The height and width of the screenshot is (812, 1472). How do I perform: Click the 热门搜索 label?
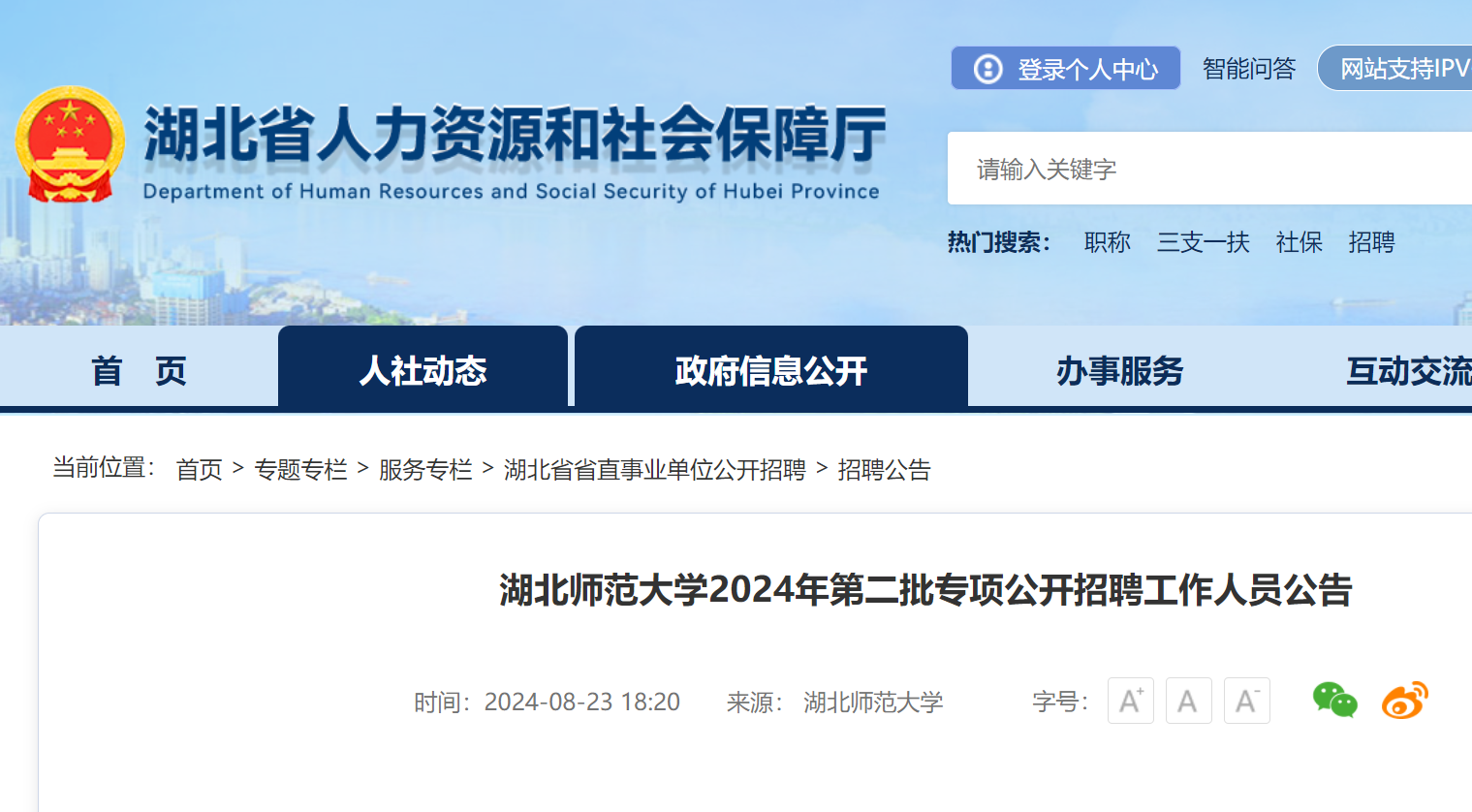click(999, 242)
